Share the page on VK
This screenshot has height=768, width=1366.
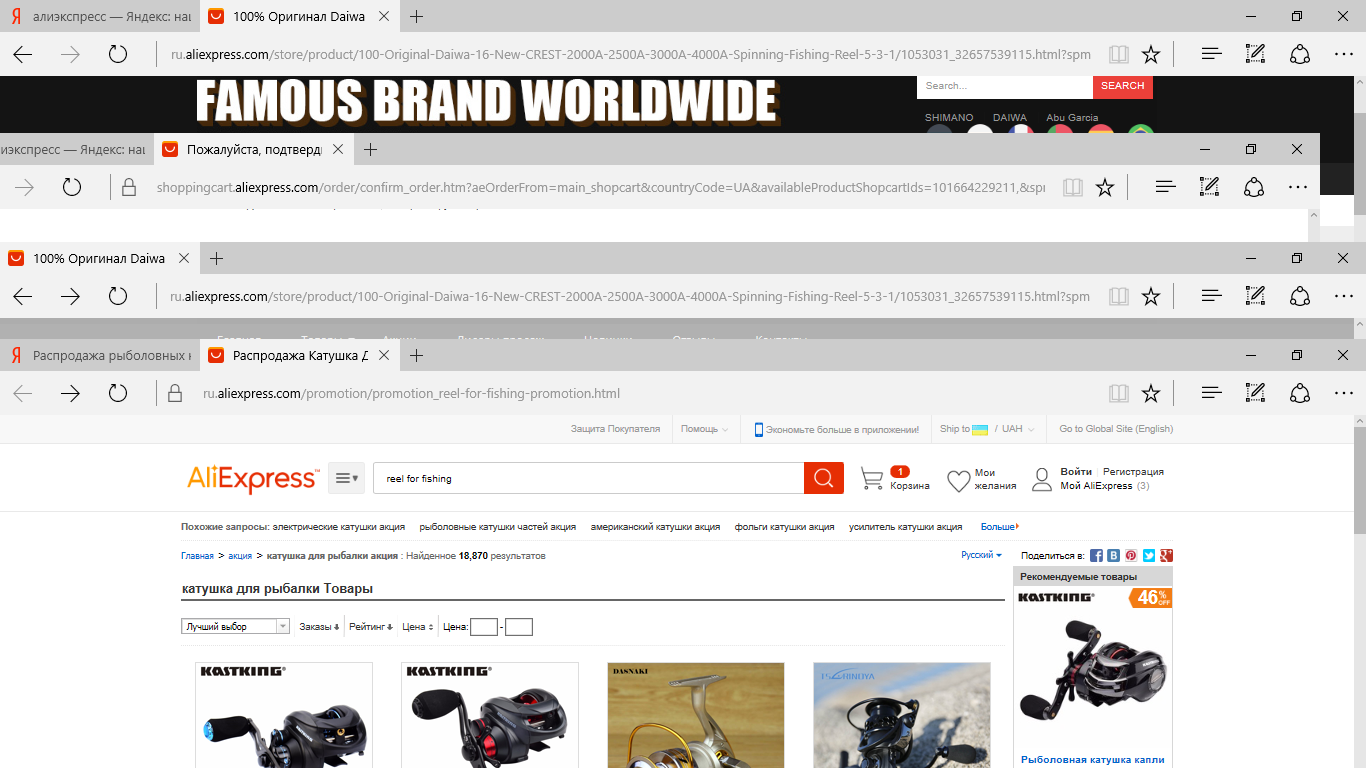pos(1113,555)
